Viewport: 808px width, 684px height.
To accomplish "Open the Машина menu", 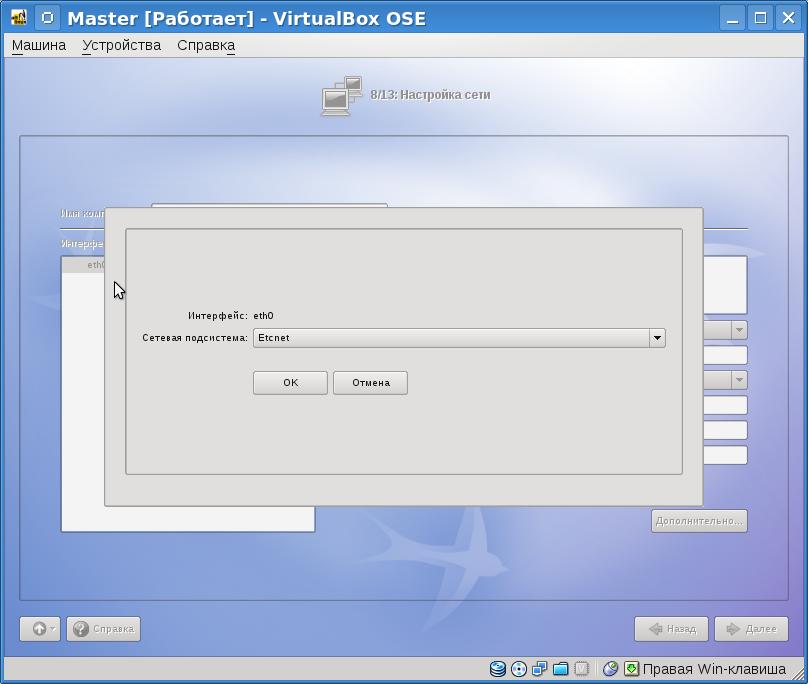I will coord(39,45).
